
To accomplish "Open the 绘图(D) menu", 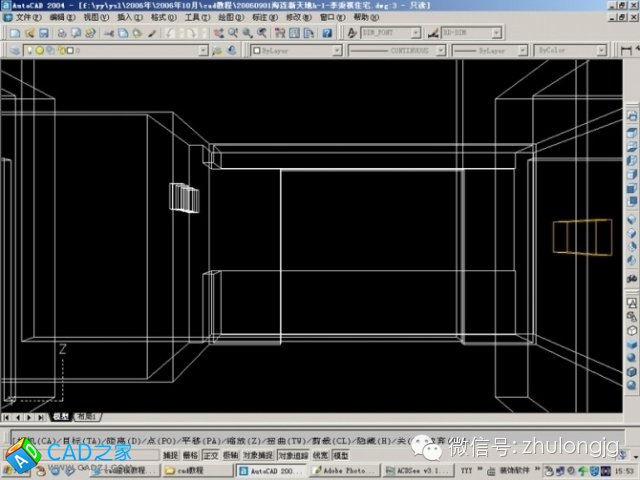I will (230, 18).
